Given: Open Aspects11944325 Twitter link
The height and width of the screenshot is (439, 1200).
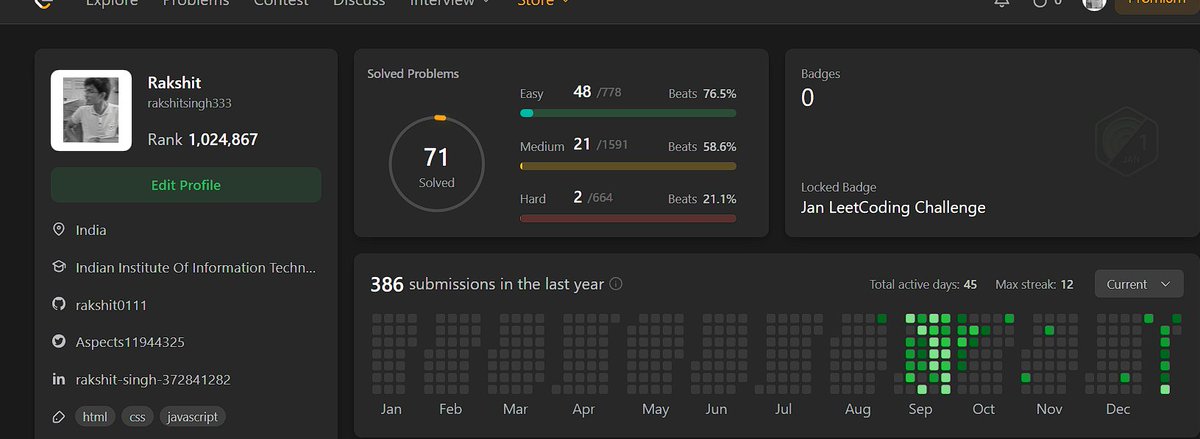Looking at the screenshot, I should (129, 342).
